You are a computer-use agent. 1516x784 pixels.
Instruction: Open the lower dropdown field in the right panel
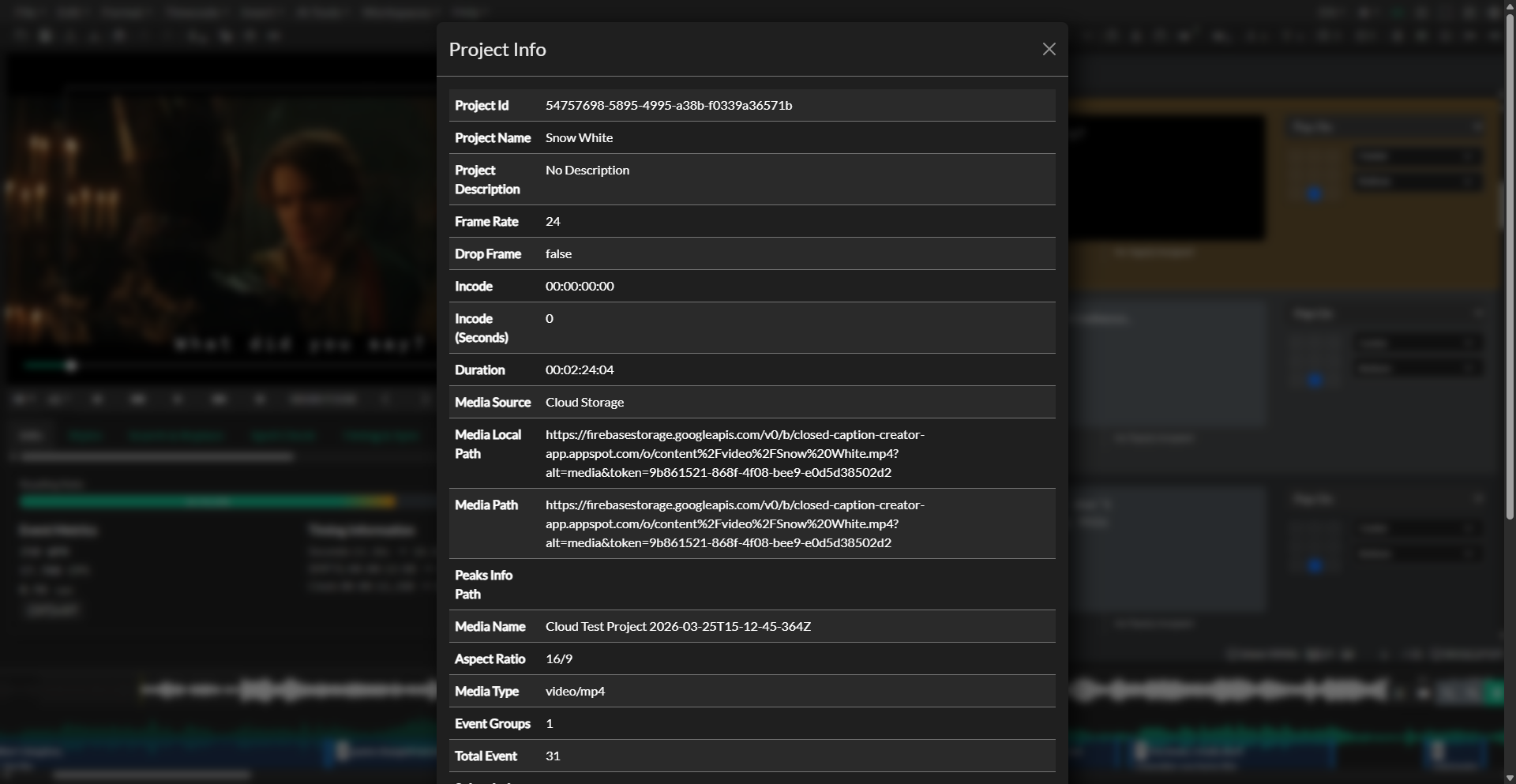coord(1417,180)
